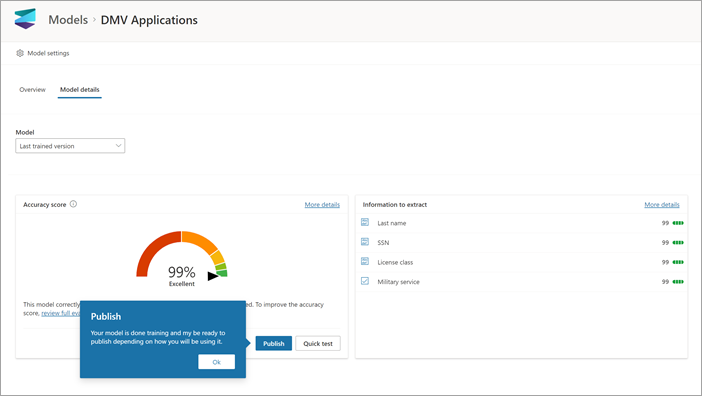The width and height of the screenshot is (702, 396).
Task: Open More details in Accuracy score card
Action: click(x=322, y=204)
